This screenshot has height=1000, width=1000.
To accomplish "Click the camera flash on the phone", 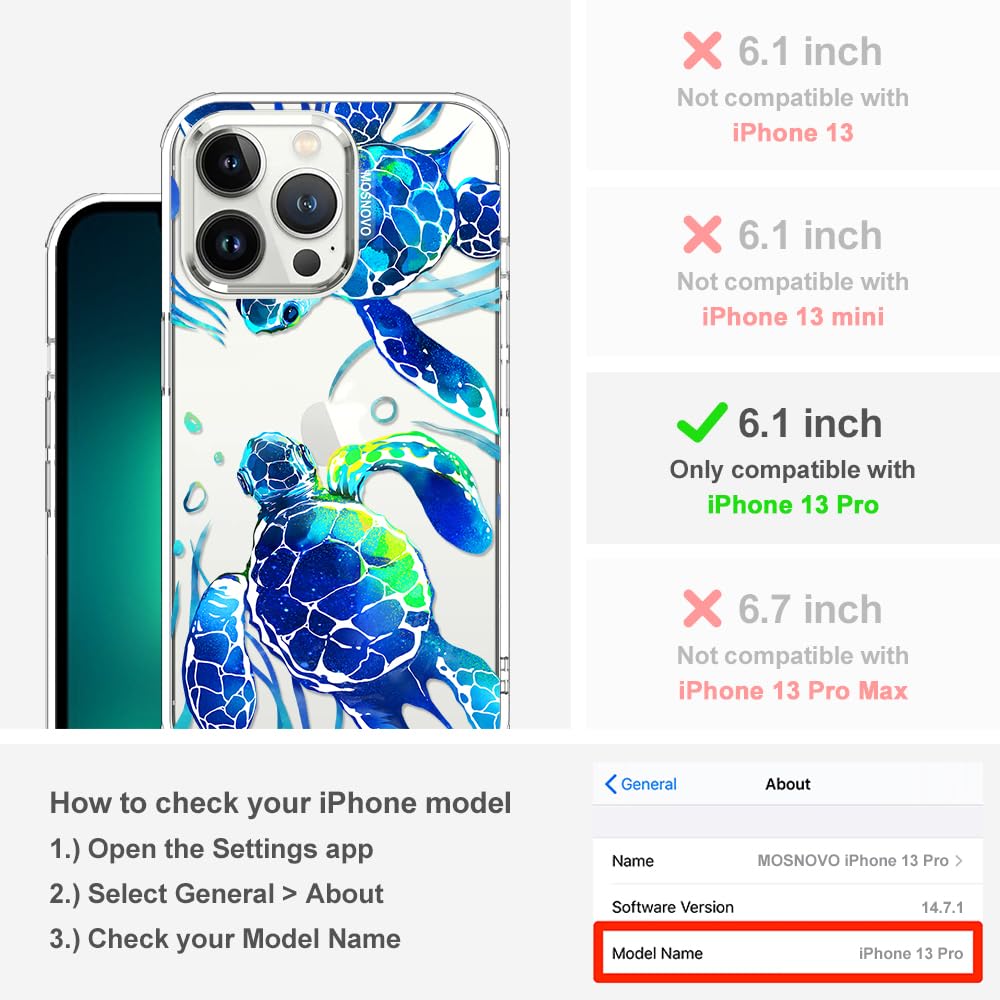I will tap(307, 143).
